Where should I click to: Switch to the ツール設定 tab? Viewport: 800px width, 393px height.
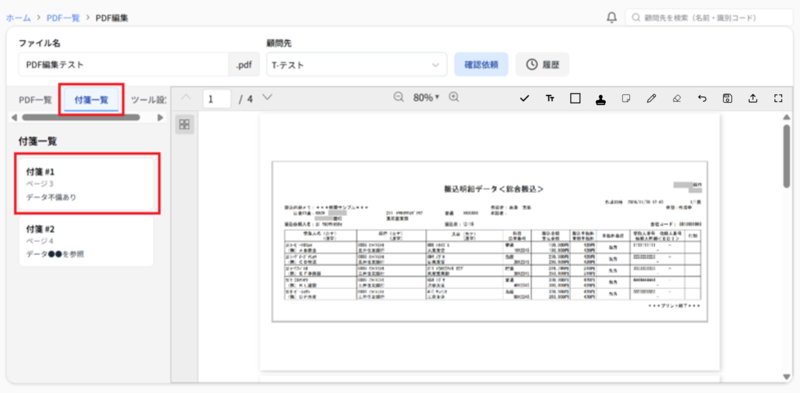coord(148,100)
